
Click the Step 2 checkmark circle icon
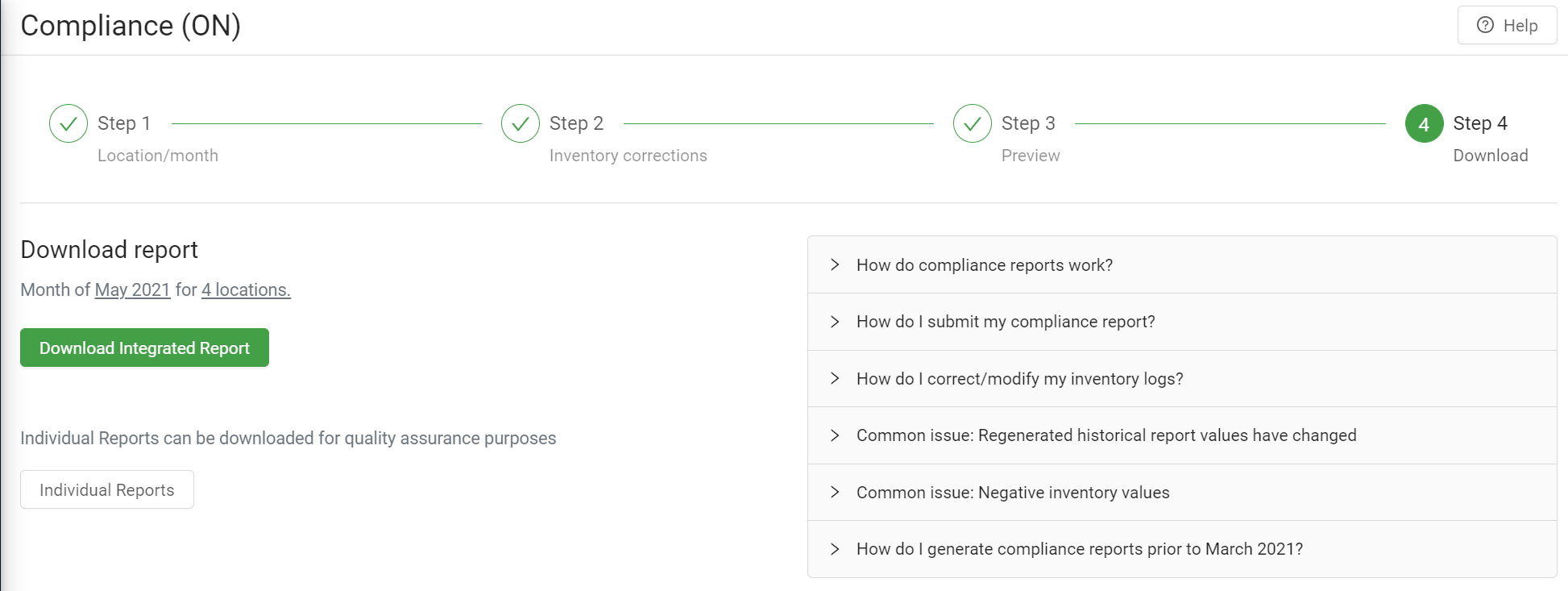(x=521, y=123)
